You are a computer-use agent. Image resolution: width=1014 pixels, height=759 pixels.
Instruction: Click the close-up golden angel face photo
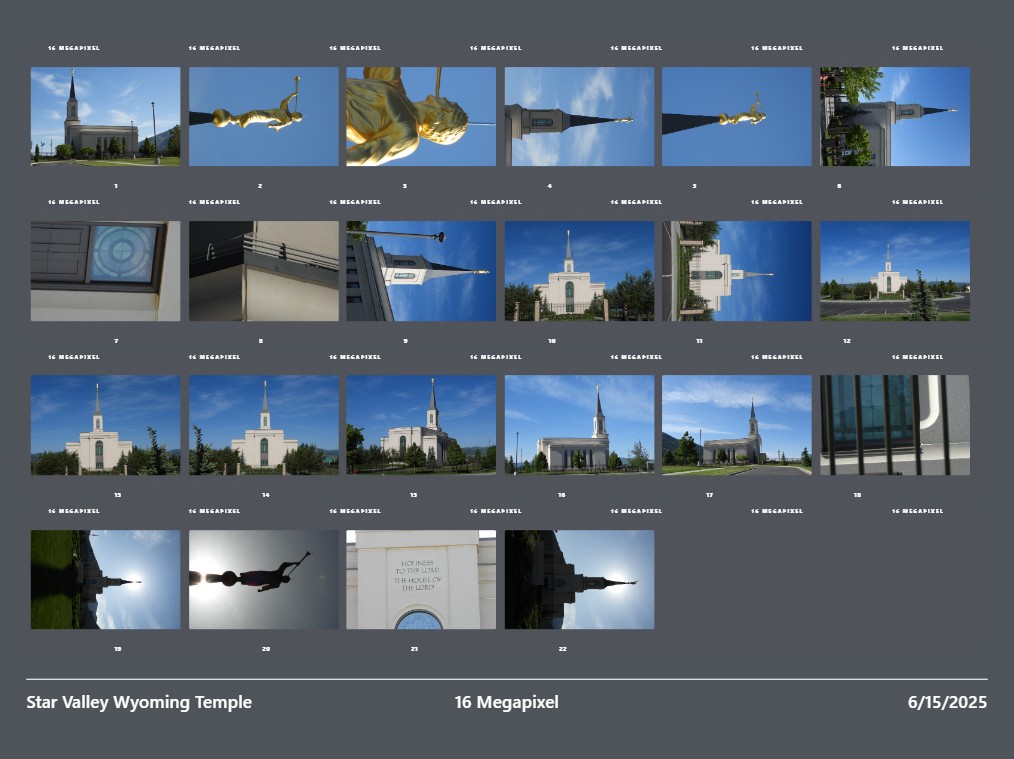pyautogui.click(x=421, y=116)
